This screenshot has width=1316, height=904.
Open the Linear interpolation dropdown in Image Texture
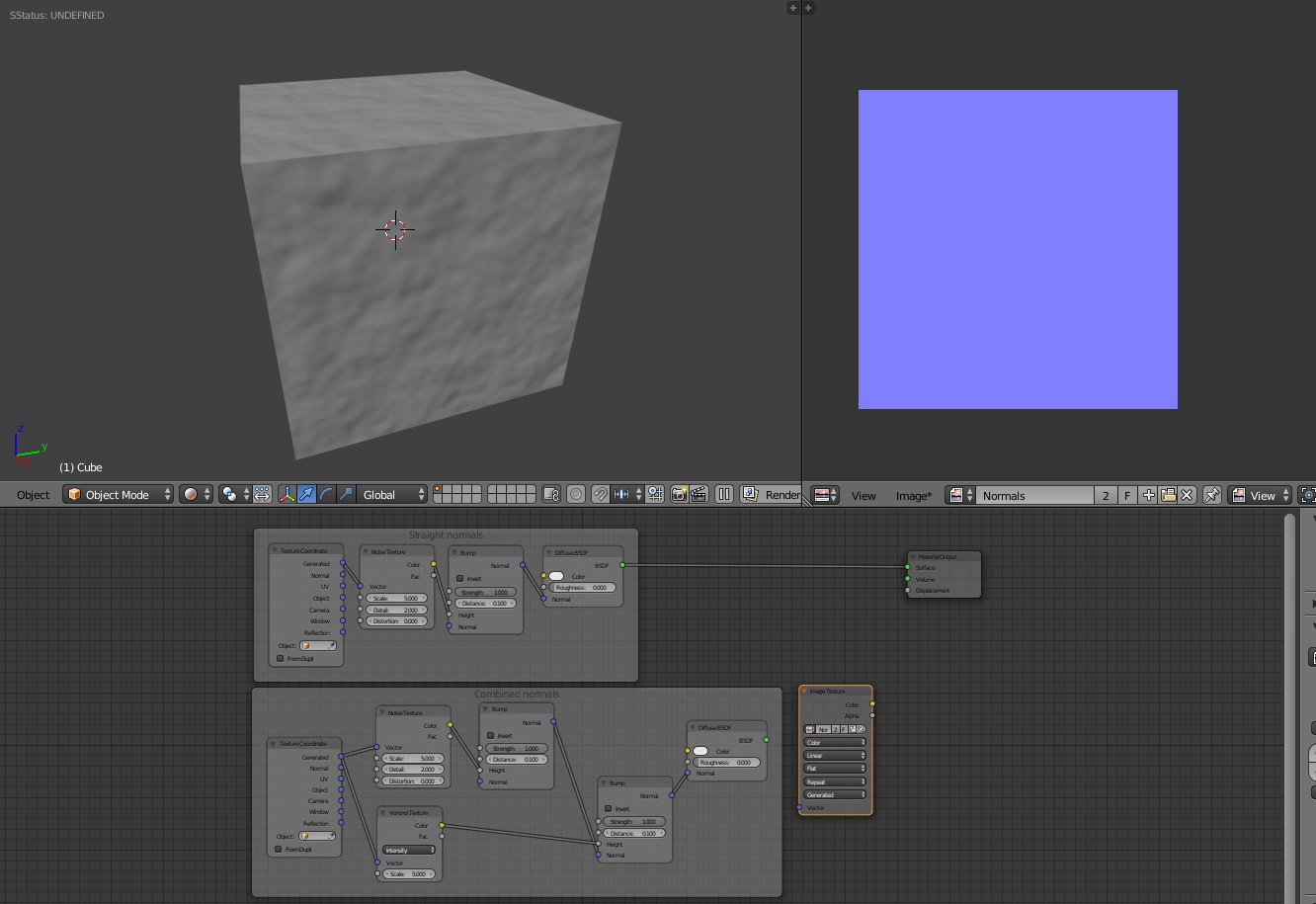coord(835,756)
